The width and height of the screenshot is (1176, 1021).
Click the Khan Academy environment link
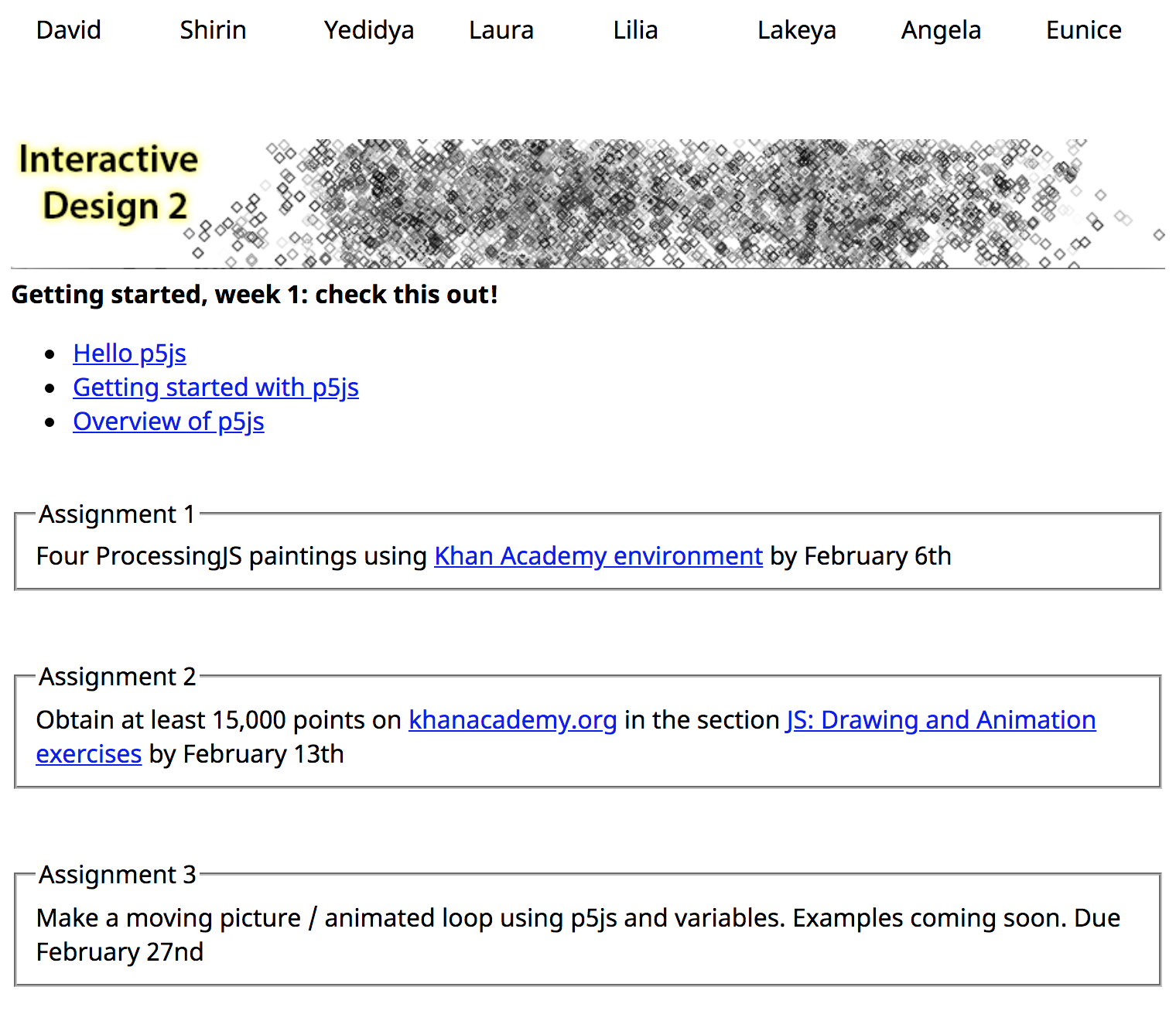598,556
